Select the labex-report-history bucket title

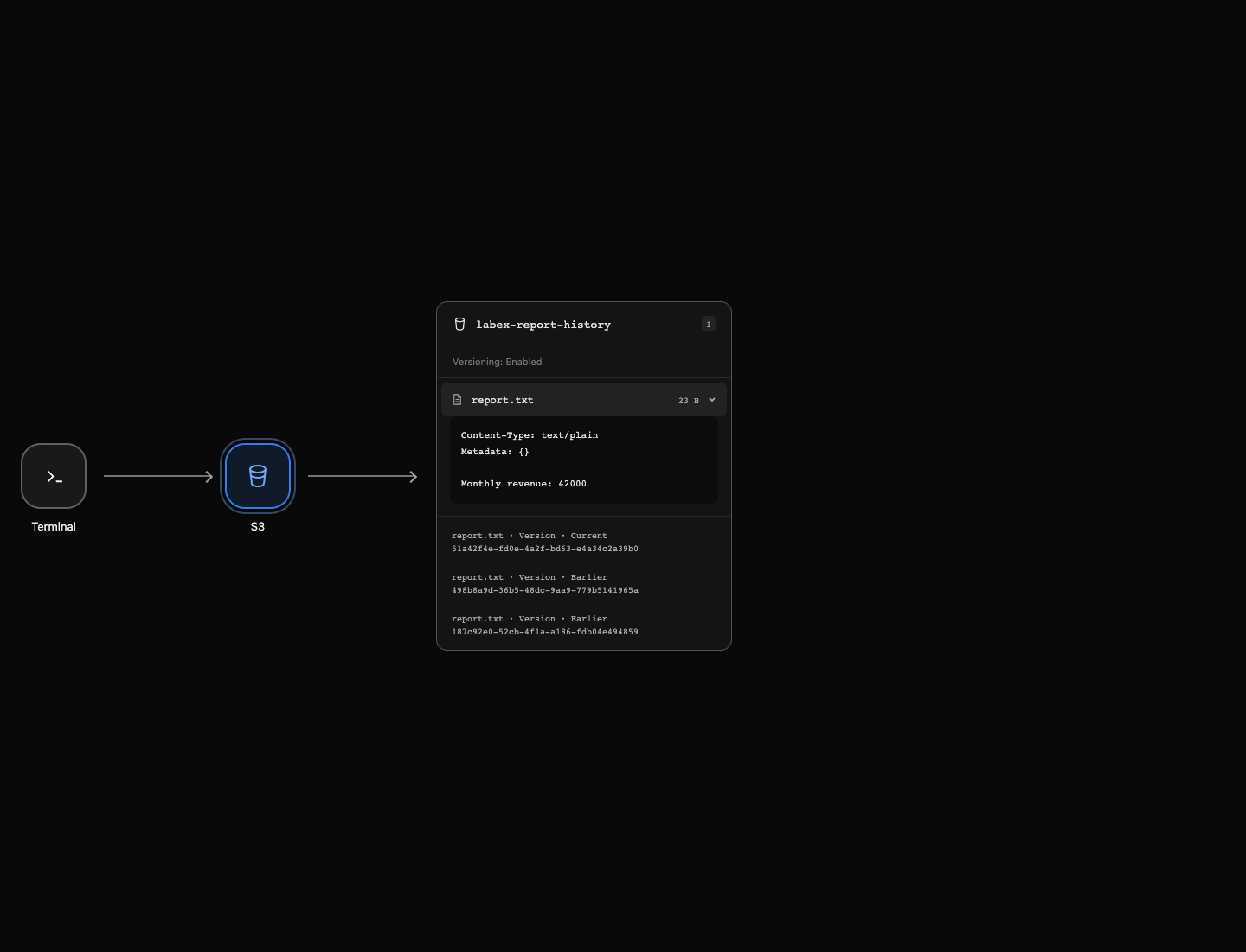[543, 325]
